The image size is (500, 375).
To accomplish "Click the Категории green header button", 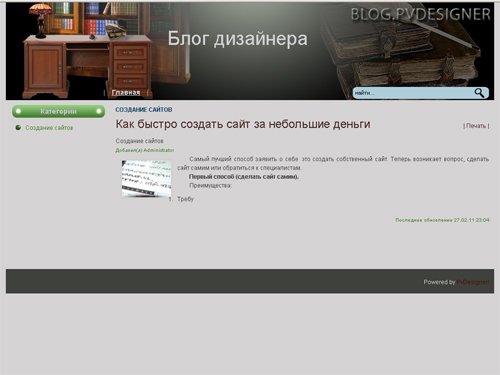I will (x=58, y=111).
